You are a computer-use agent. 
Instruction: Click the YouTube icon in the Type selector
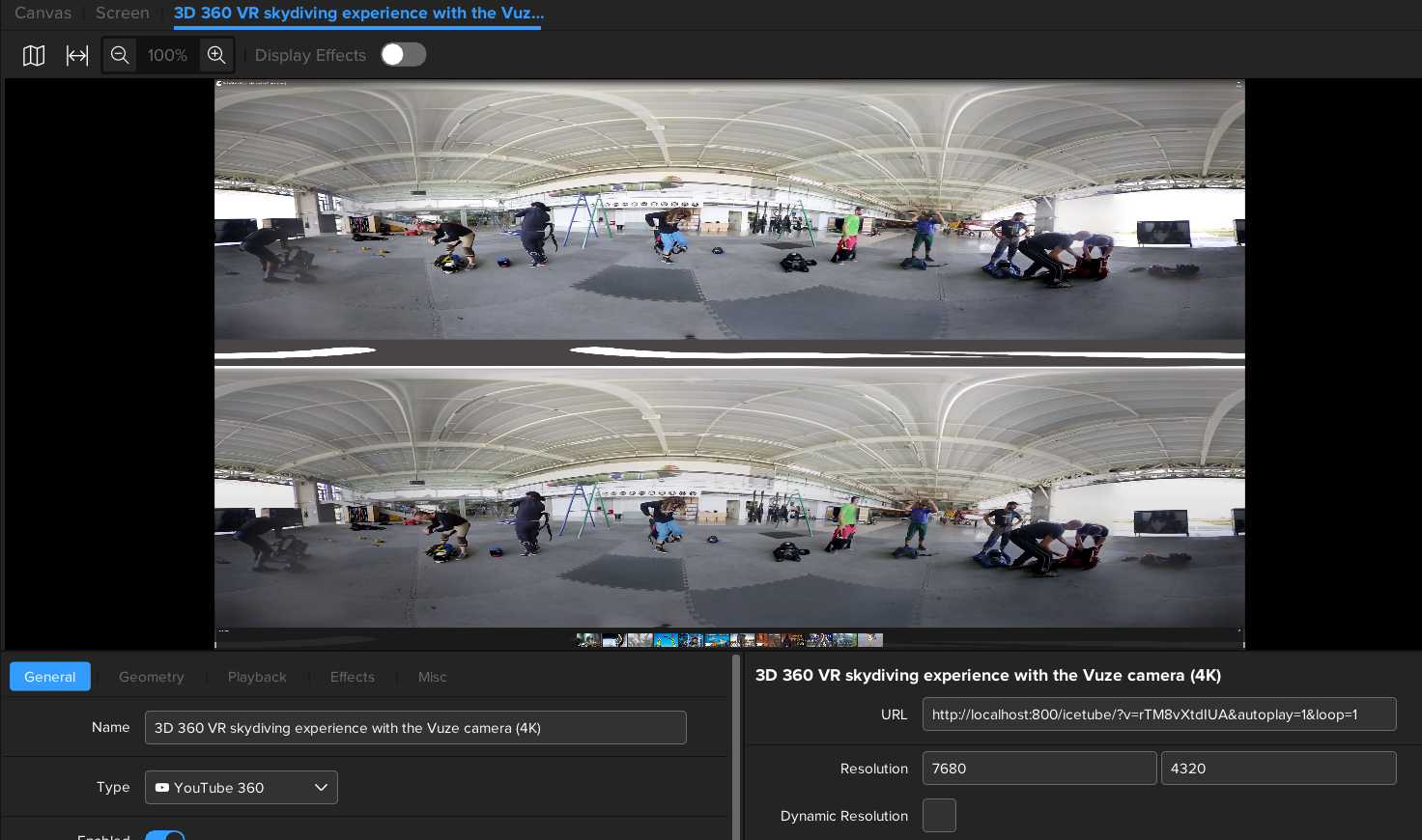click(161, 787)
